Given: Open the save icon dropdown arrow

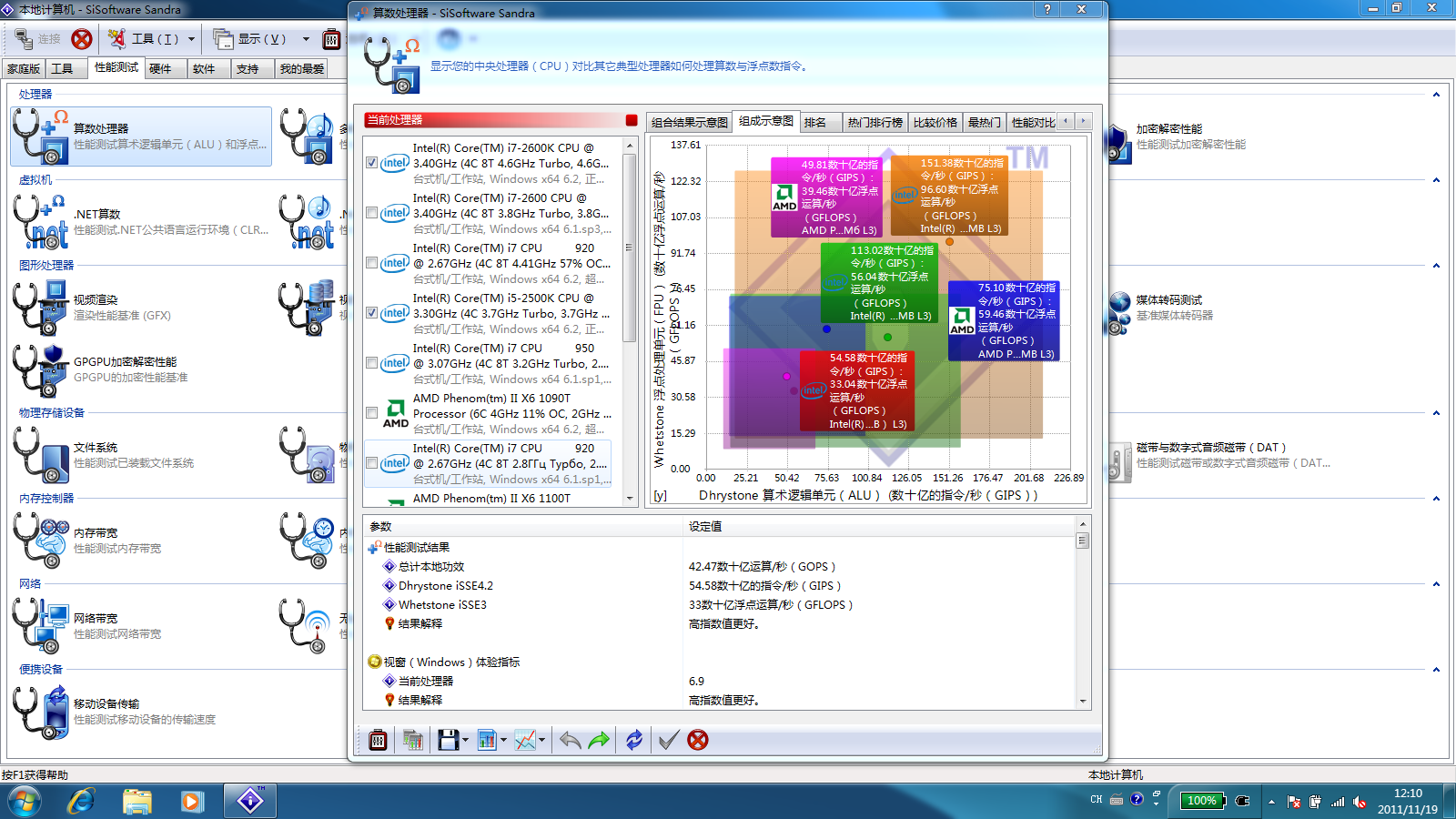Looking at the screenshot, I should pos(465,740).
